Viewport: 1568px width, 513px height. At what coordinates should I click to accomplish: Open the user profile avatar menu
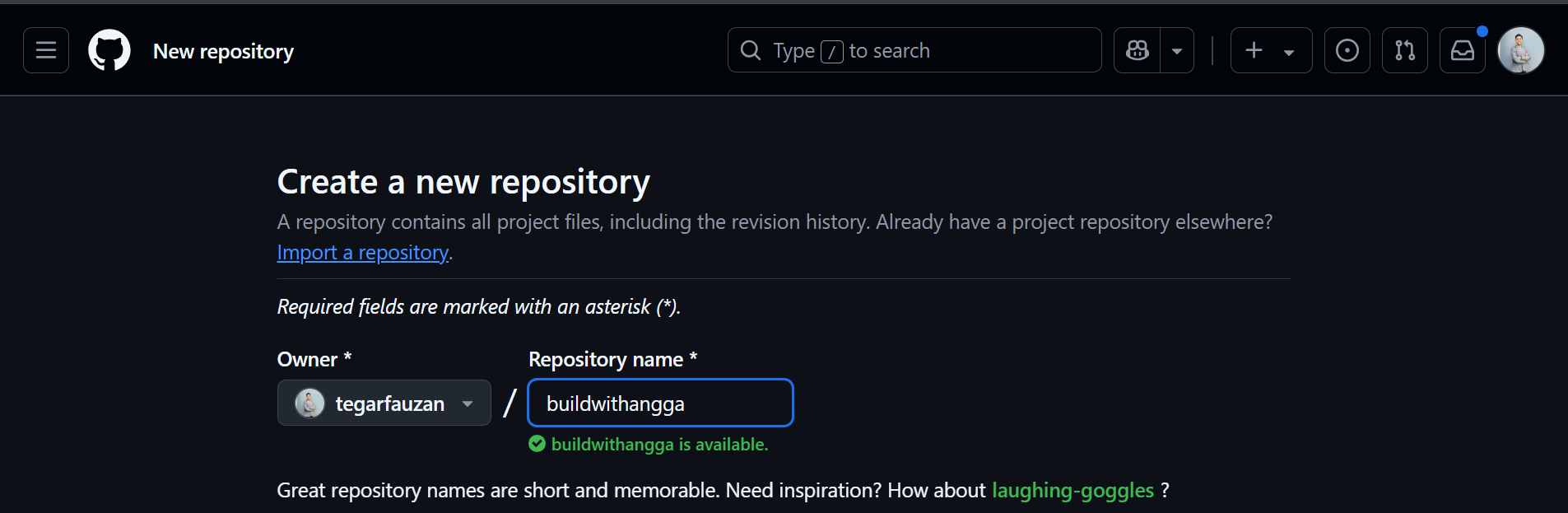pyautogui.click(x=1521, y=50)
